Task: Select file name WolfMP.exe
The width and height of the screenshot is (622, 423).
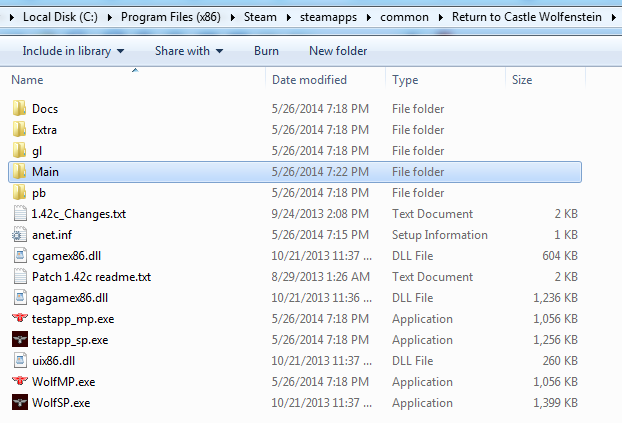Action: 63,382
